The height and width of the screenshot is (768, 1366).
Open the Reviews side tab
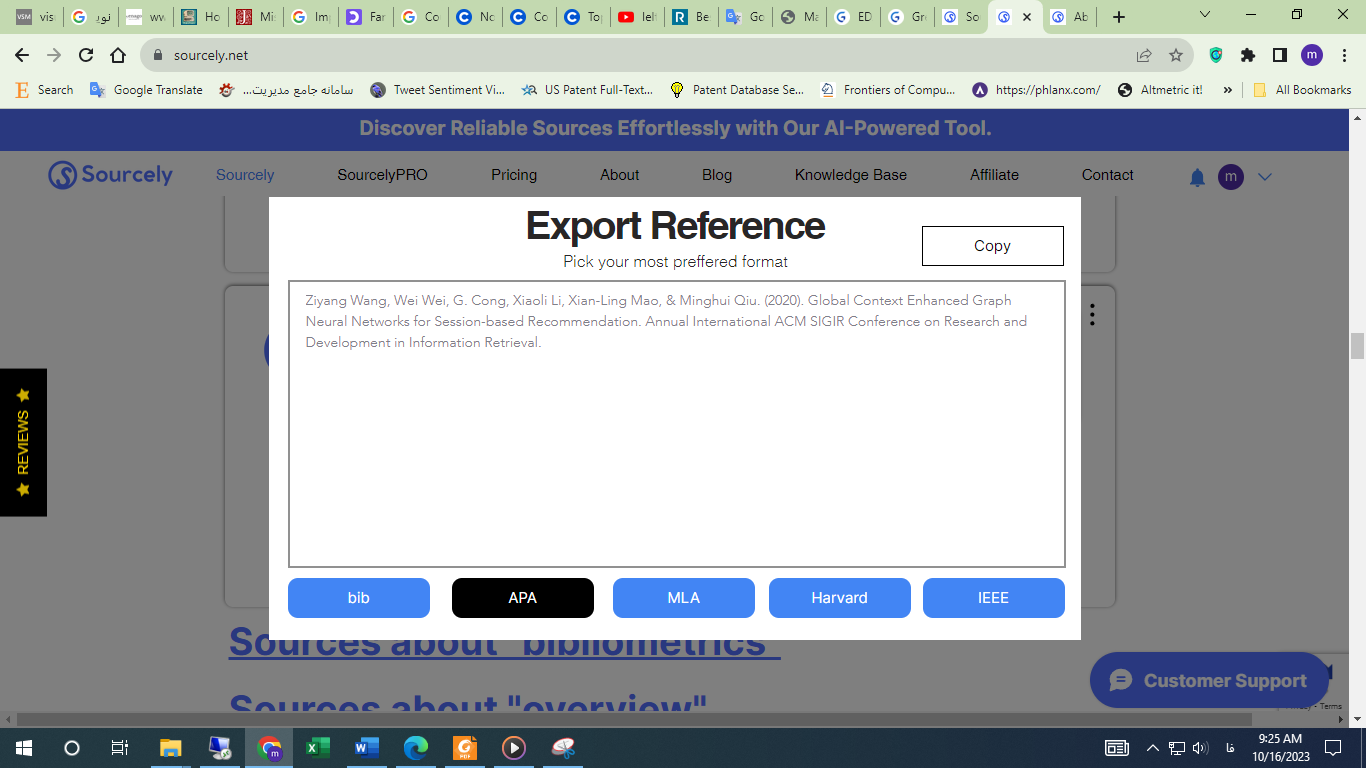point(23,442)
